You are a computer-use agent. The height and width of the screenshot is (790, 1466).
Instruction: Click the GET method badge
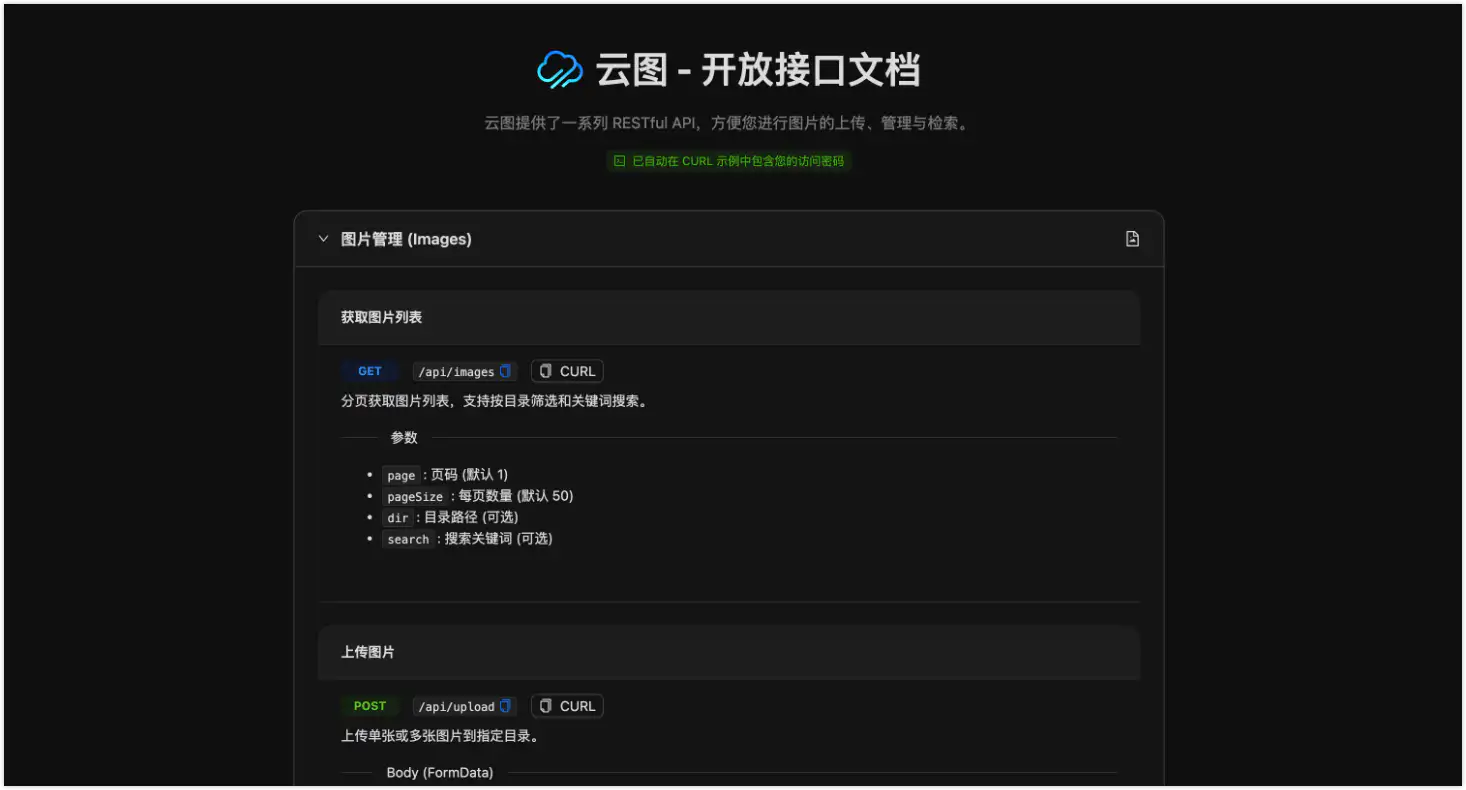(x=369, y=370)
